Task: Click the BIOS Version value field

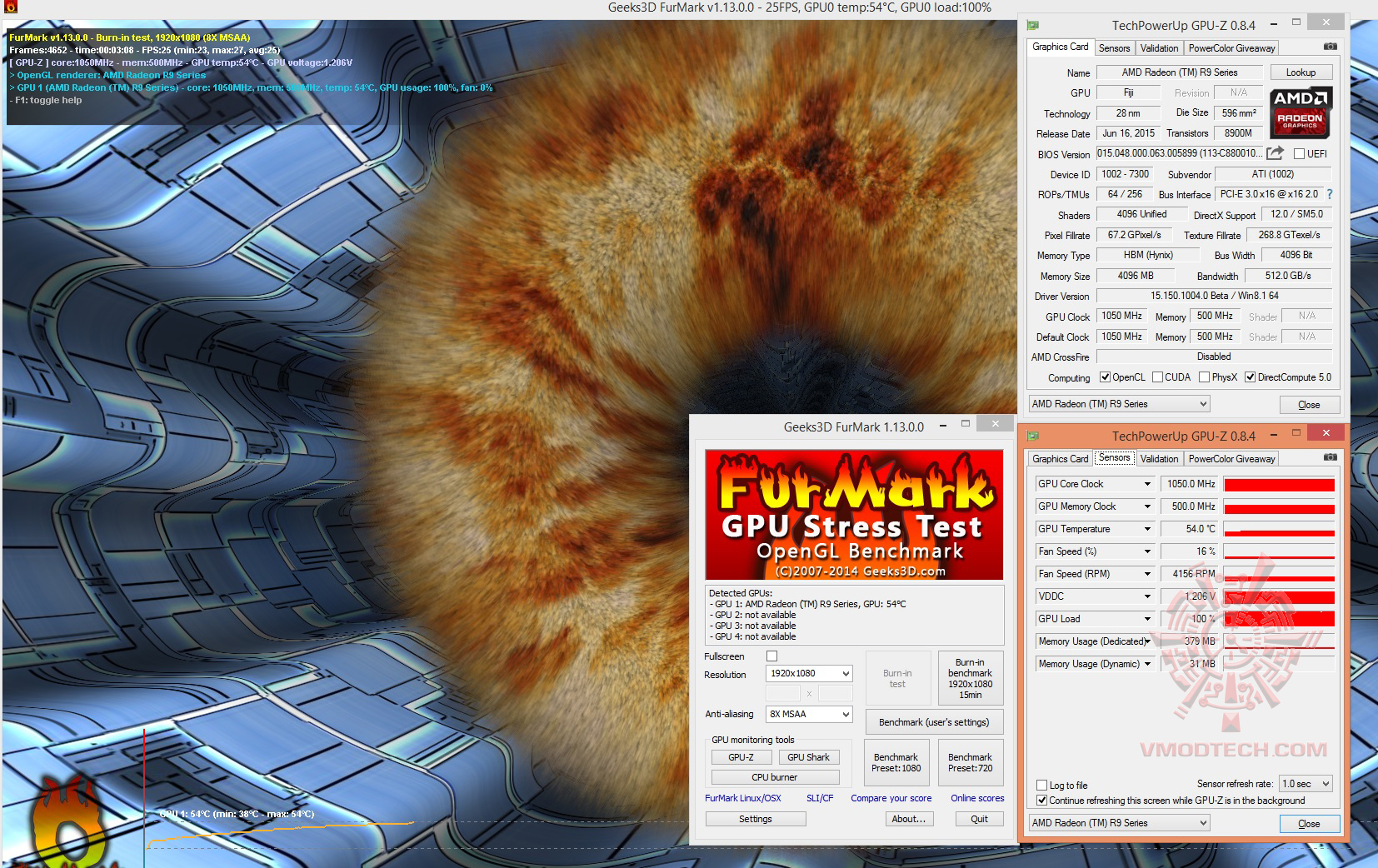Action: [x=1179, y=153]
